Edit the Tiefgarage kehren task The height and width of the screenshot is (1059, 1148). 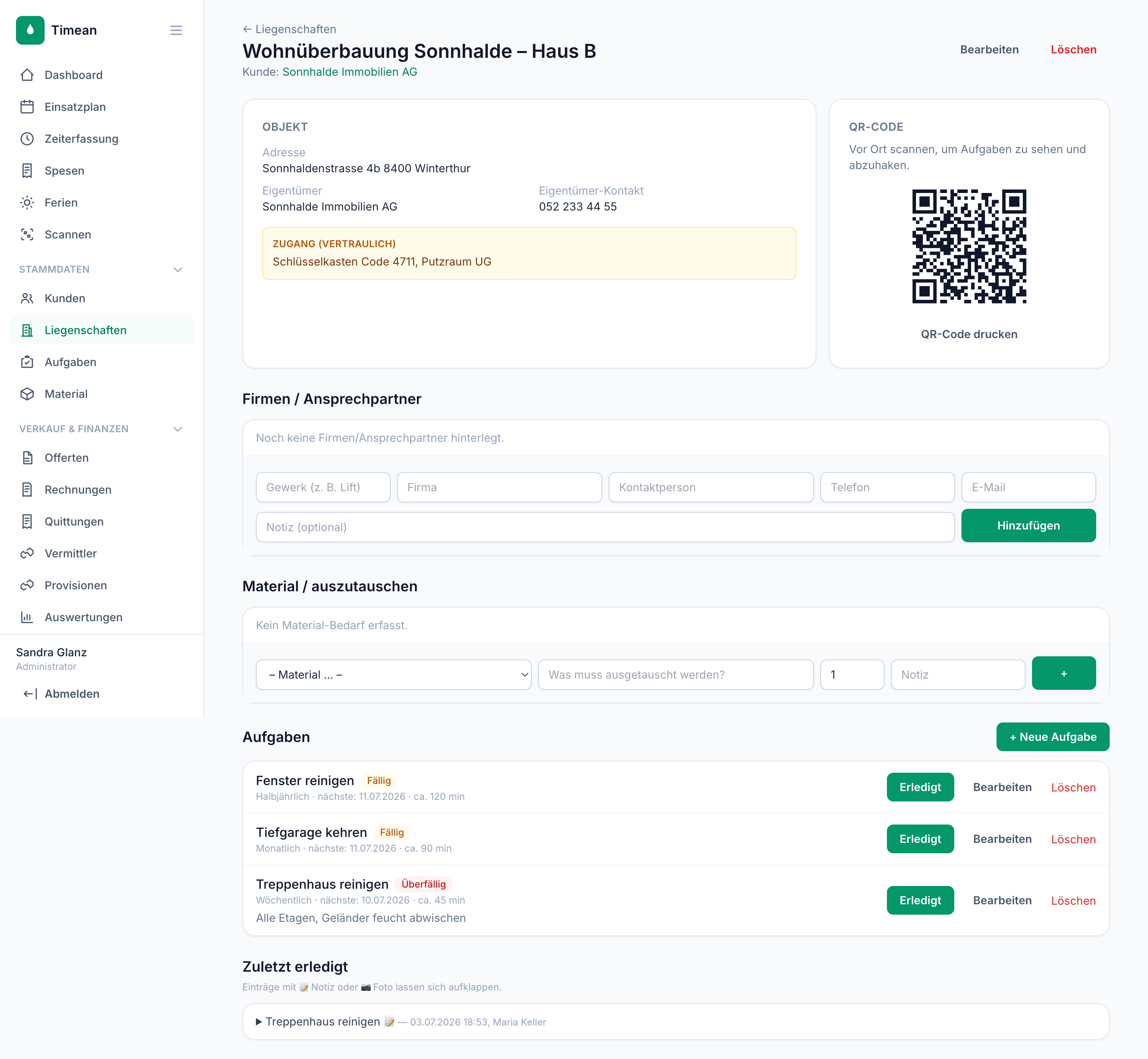[x=1002, y=839]
